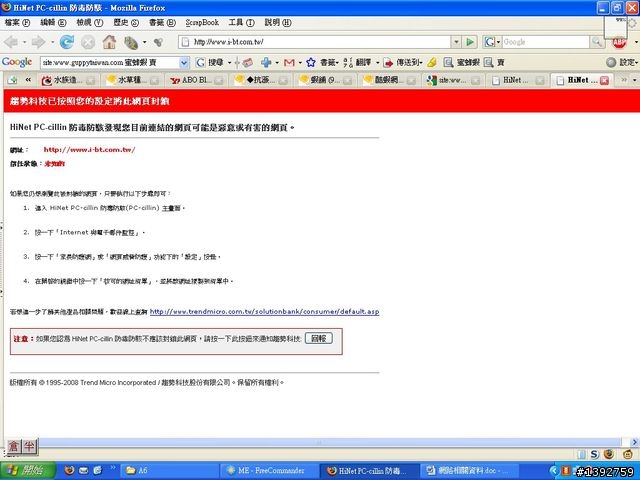640x480 pixels.
Task: Click the orange face icon in status bar
Action: point(627,454)
